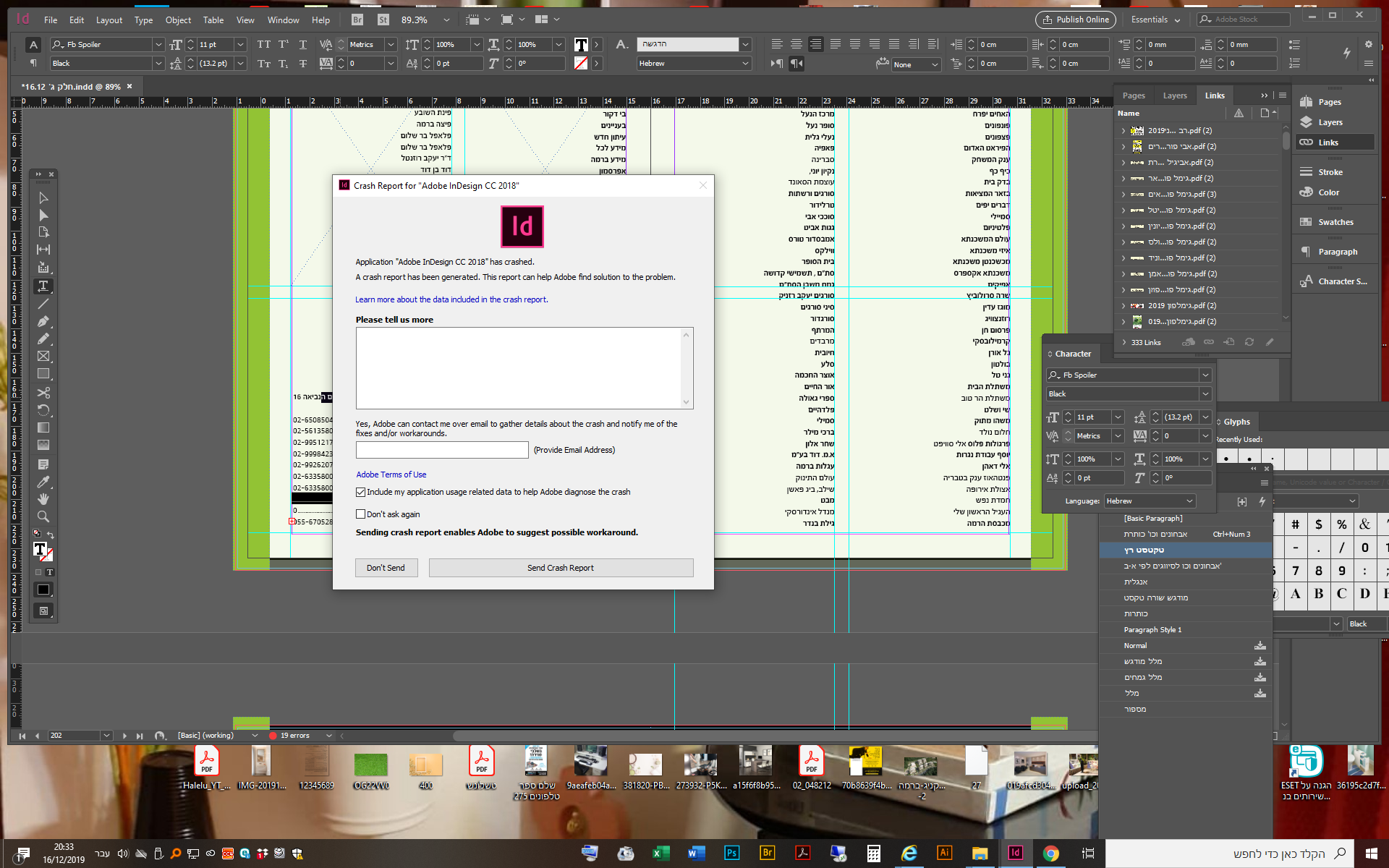Open Adobe Bridge from application bar
This screenshot has height=868, width=1389.
(x=357, y=20)
